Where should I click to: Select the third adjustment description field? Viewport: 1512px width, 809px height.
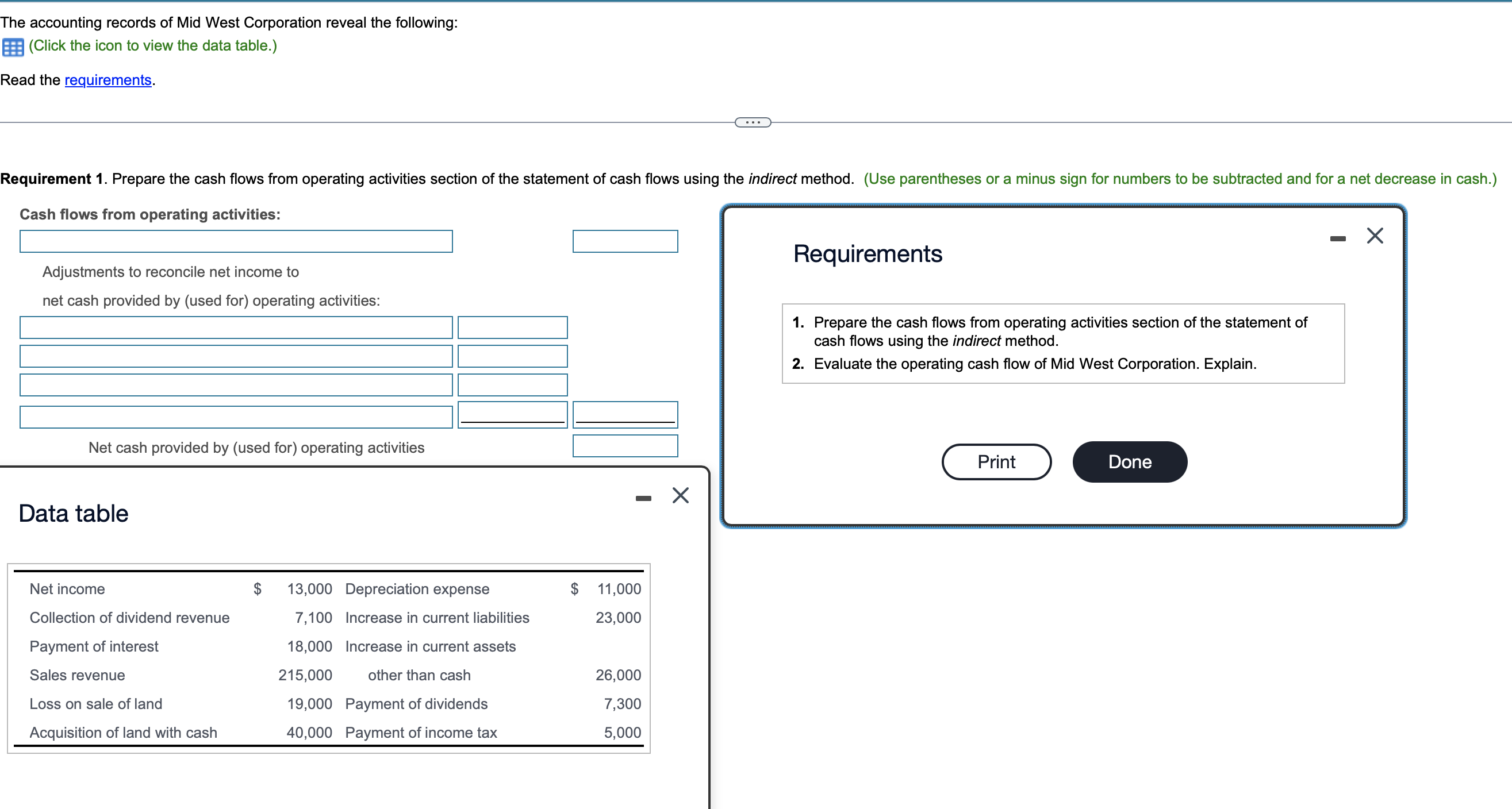(236, 385)
